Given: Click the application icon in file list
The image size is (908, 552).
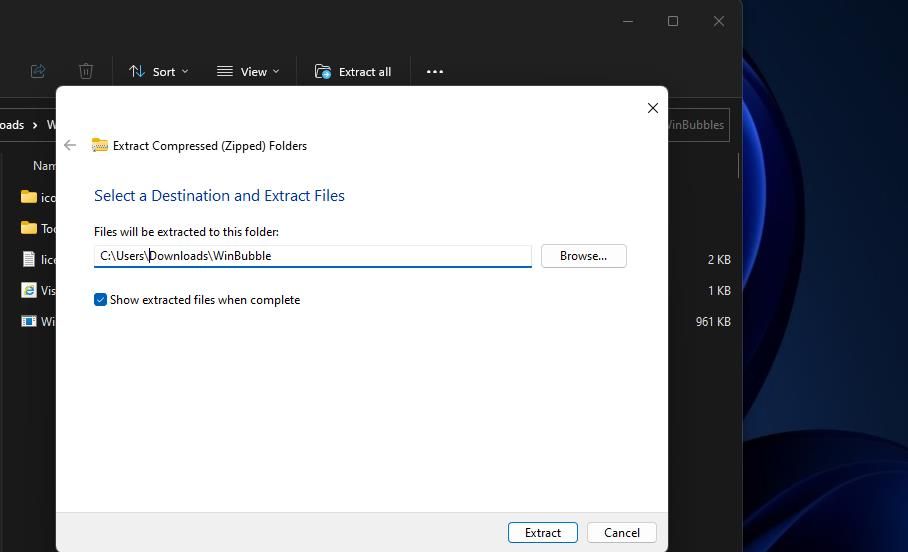Looking at the screenshot, I should [29, 321].
